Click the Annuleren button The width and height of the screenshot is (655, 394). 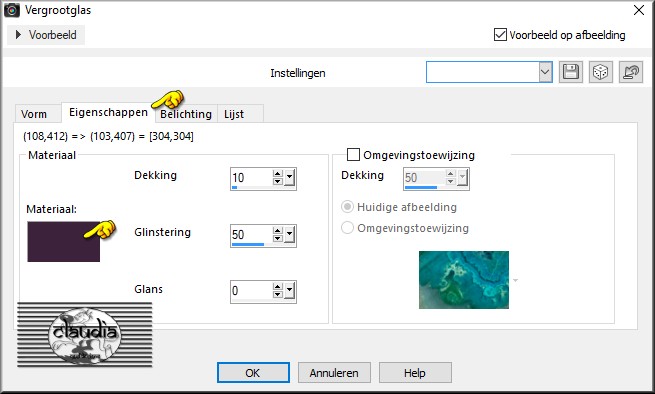coord(334,373)
